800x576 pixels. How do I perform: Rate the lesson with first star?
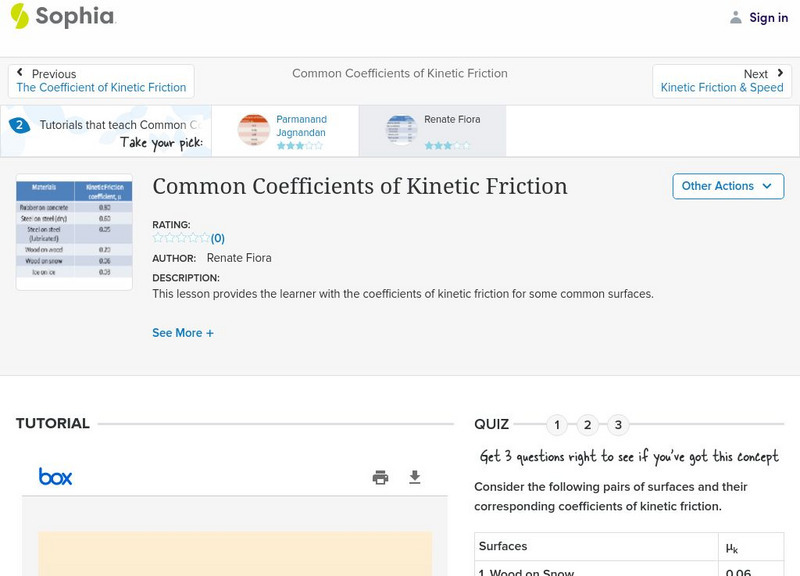tap(157, 238)
